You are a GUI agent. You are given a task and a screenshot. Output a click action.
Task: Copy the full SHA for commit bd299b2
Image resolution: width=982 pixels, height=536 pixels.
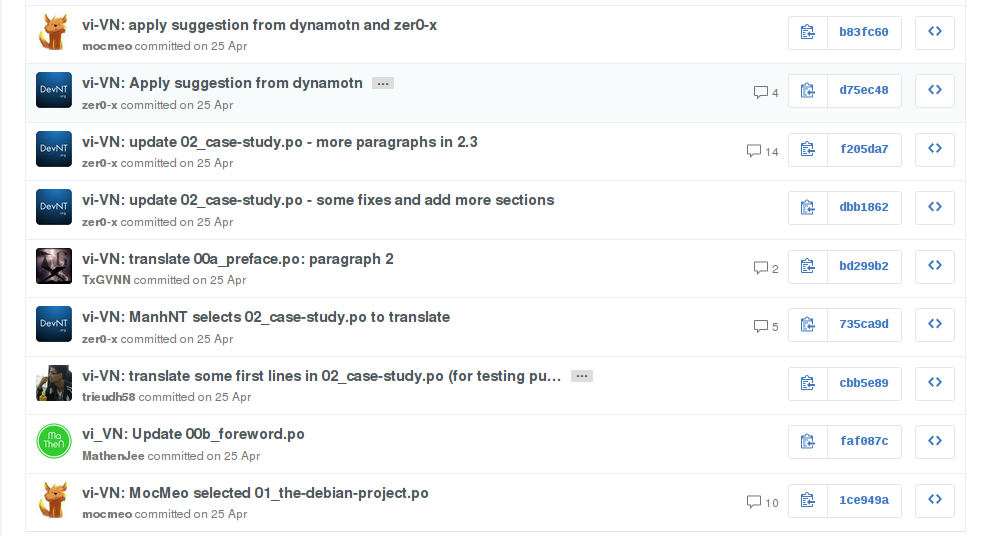tap(808, 267)
